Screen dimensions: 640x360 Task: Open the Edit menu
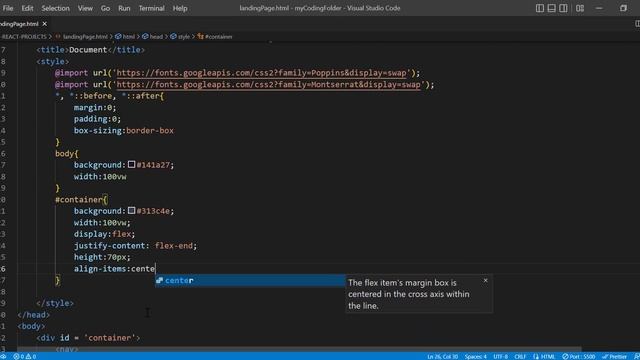[x=27, y=8]
